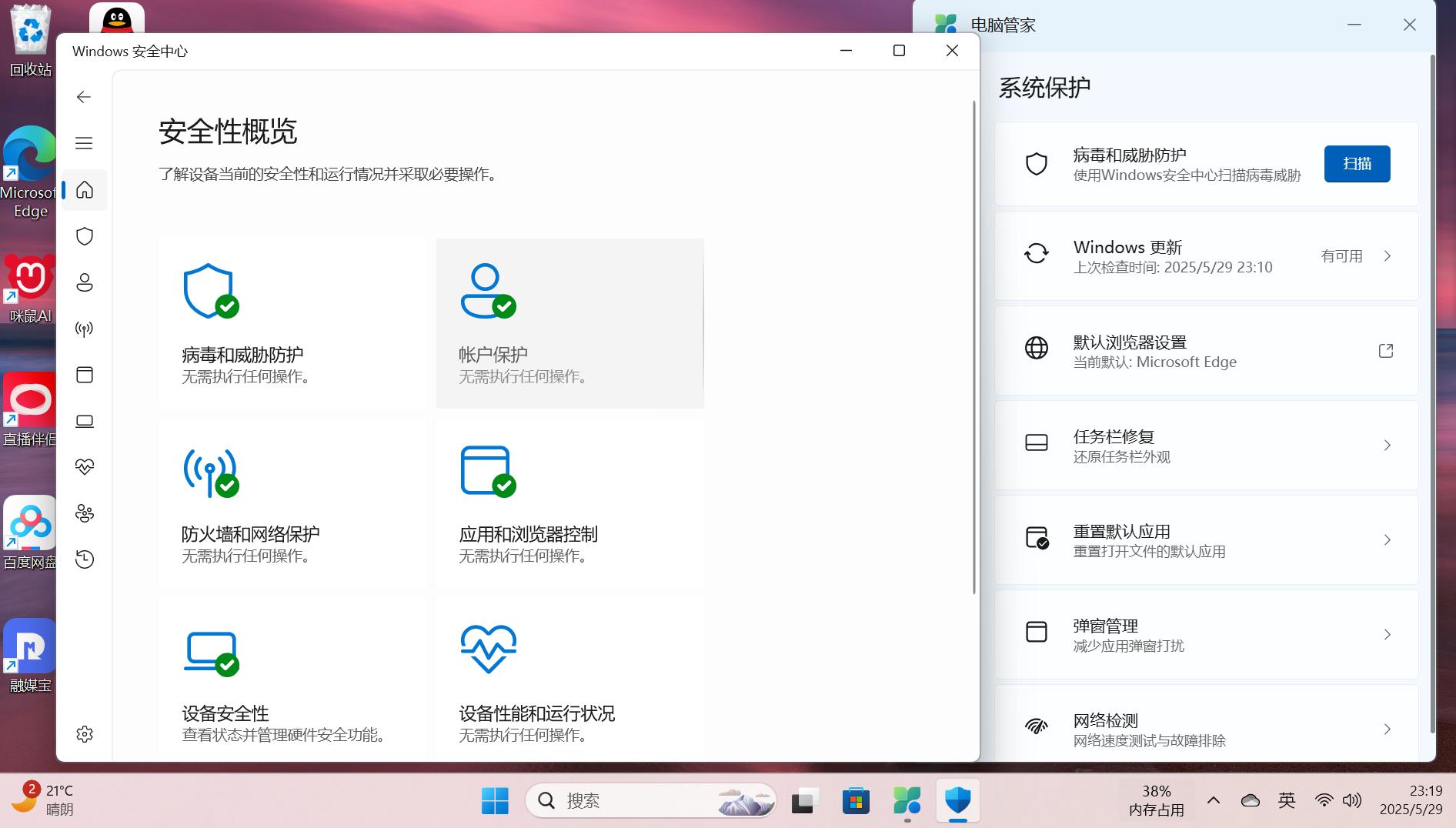Expand the hamburger navigation menu

[85, 143]
